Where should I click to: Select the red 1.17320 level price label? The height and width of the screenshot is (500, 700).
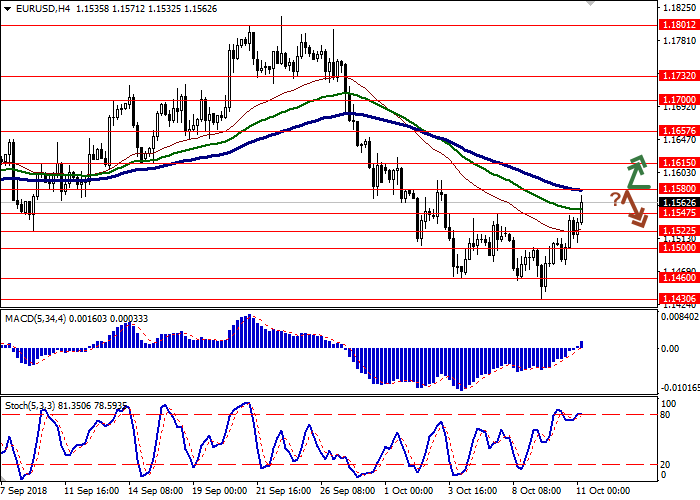click(679, 76)
